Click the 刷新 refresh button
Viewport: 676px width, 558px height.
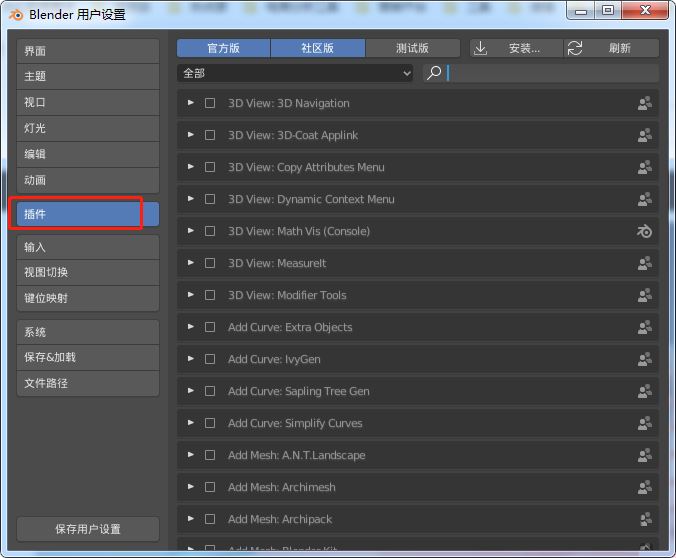coord(611,48)
